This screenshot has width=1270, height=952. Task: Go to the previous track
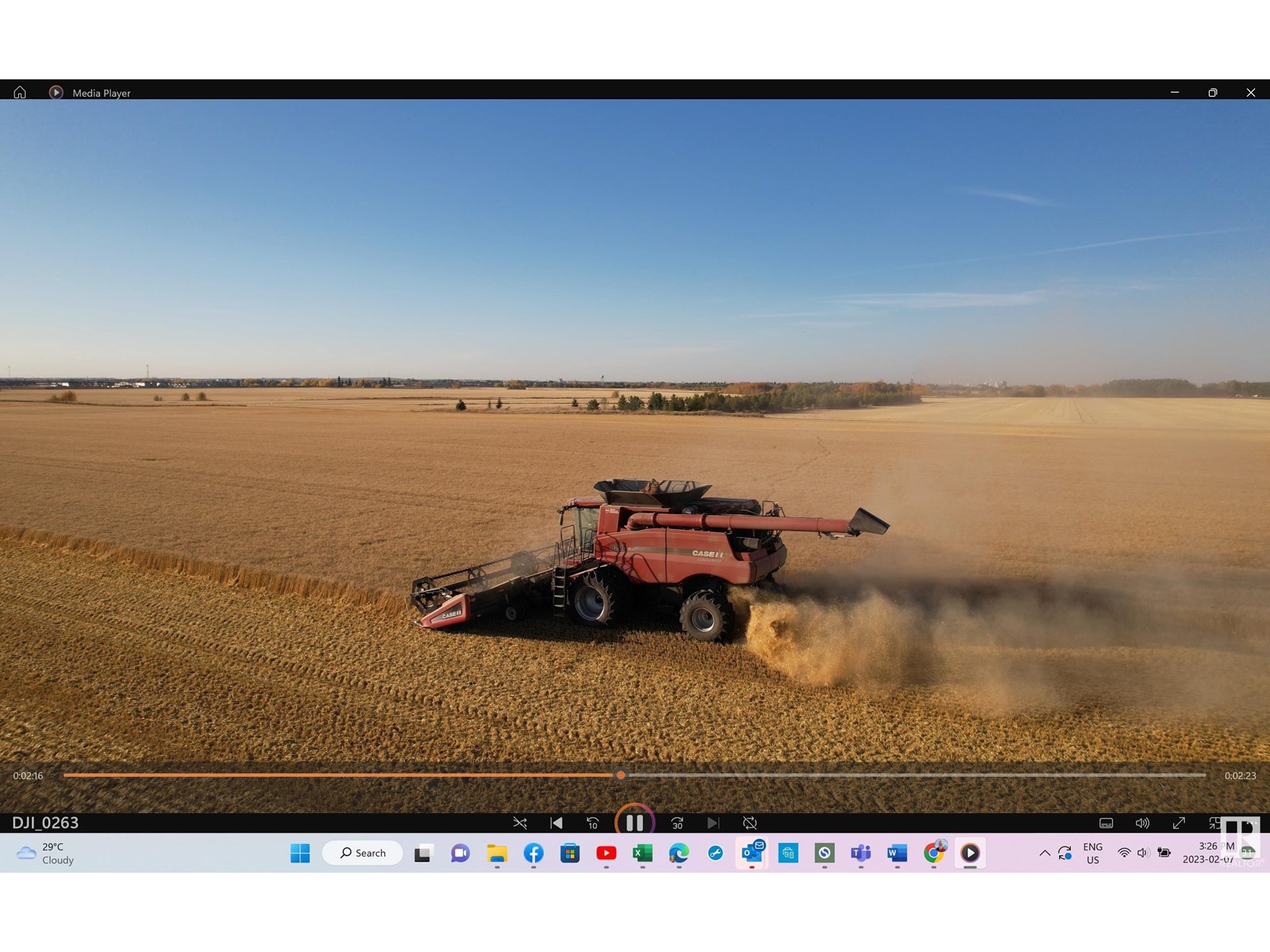556,823
